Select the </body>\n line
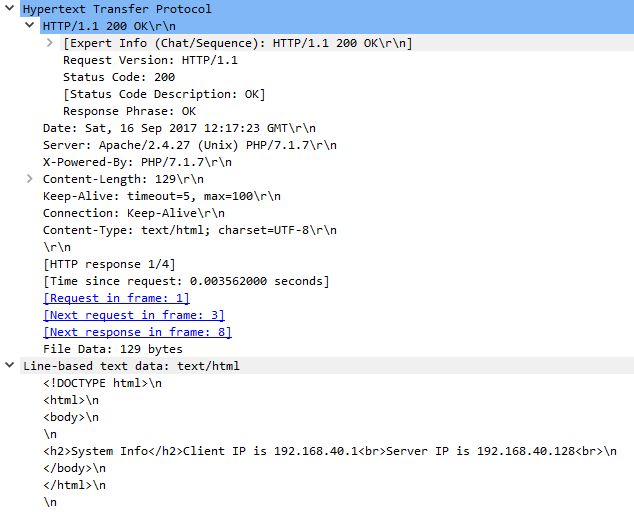Screen dimensions: 634x520 pos(74,468)
